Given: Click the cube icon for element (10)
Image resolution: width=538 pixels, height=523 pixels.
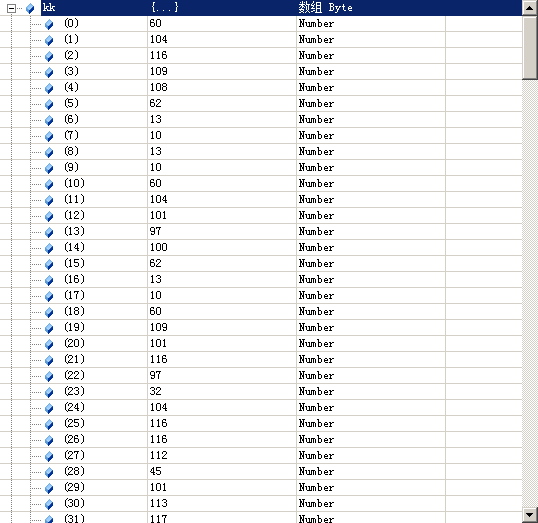Looking at the screenshot, I should [49, 184].
